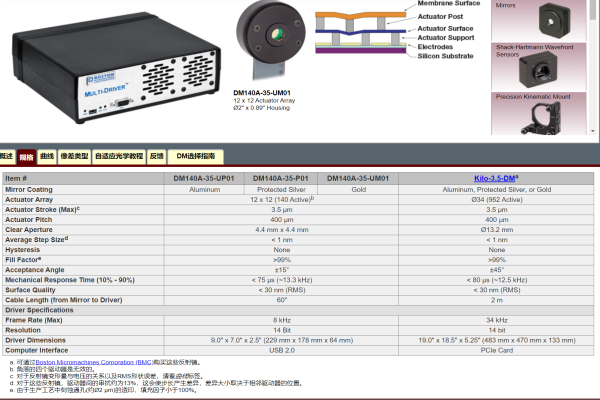Click the 8 kHz frame rate cell

[x=281, y=320]
